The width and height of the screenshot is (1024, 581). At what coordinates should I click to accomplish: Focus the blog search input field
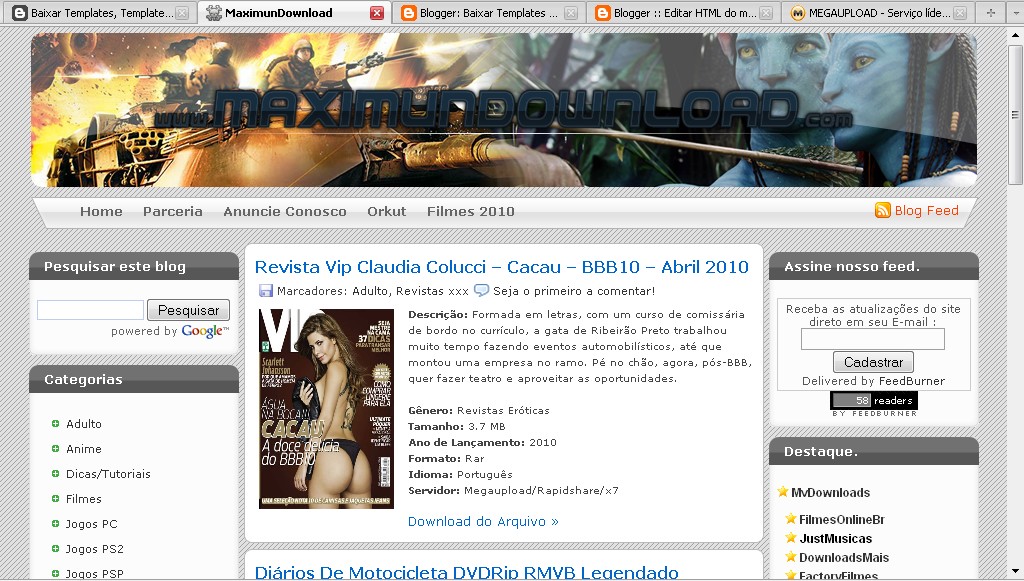point(90,310)
